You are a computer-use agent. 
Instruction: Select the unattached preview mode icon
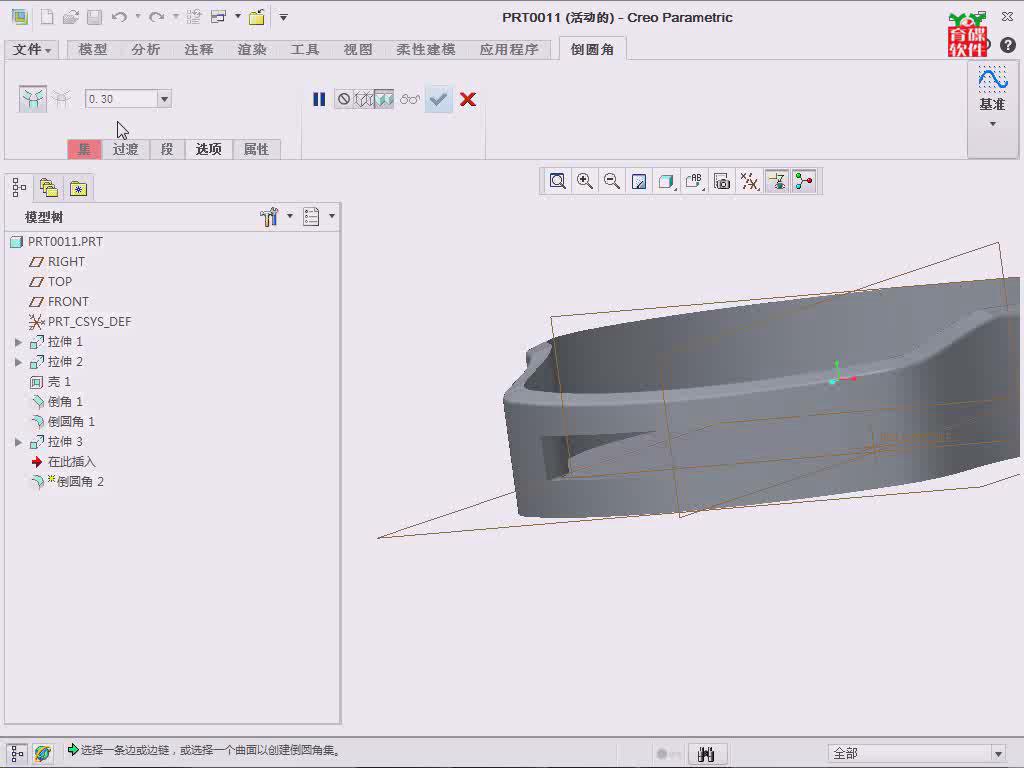pos(364,99)
